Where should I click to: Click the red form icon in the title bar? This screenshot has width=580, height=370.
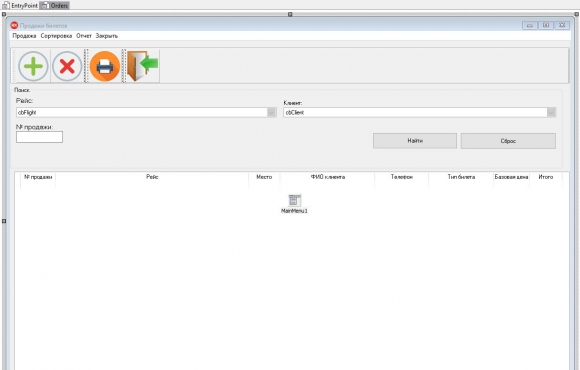click(x=14, y=26)
